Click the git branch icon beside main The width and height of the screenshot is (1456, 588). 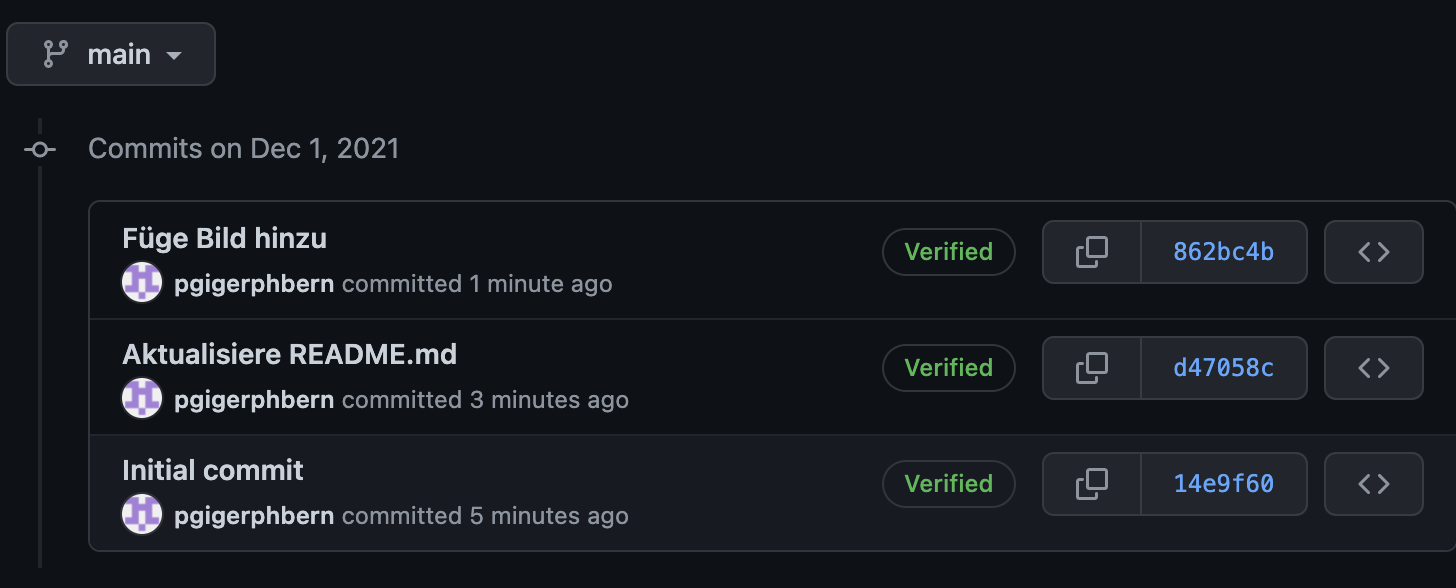click(55, 54)
